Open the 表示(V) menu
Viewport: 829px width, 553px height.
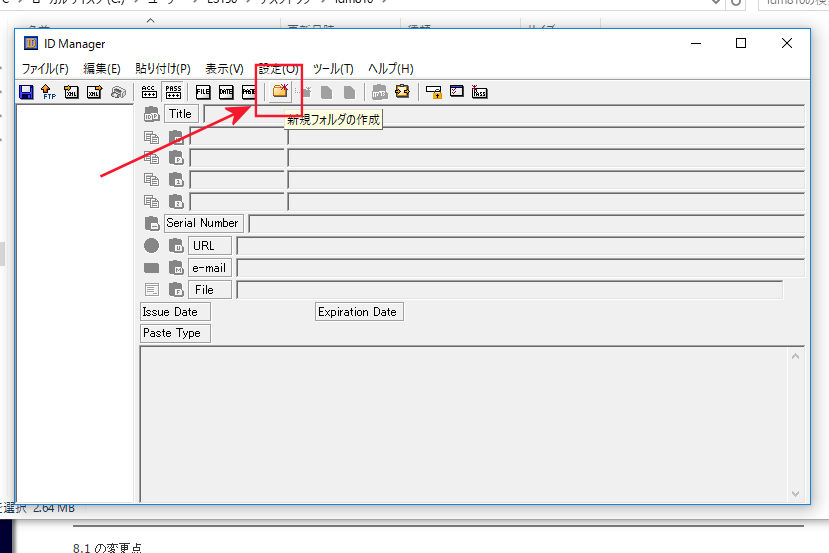point(224,69)
